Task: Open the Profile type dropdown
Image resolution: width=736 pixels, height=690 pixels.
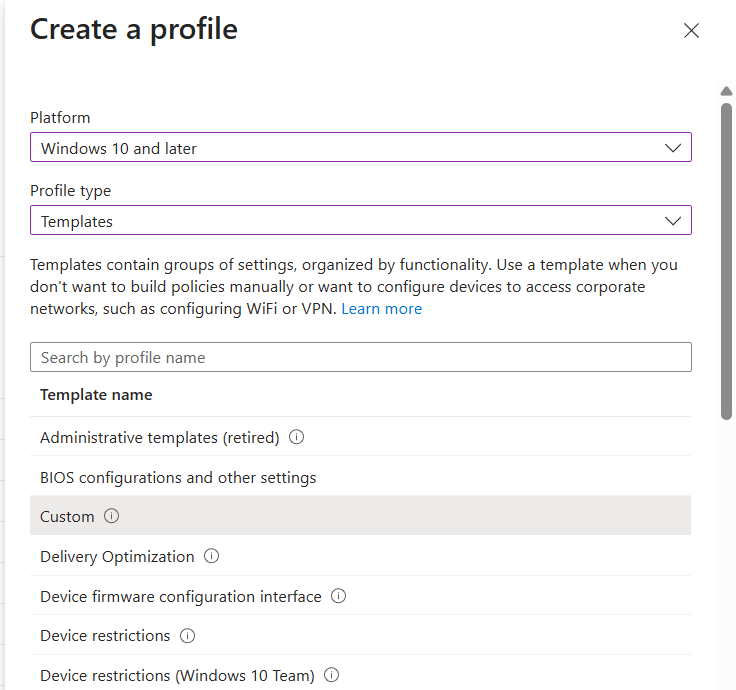Action: coord(360,221)
